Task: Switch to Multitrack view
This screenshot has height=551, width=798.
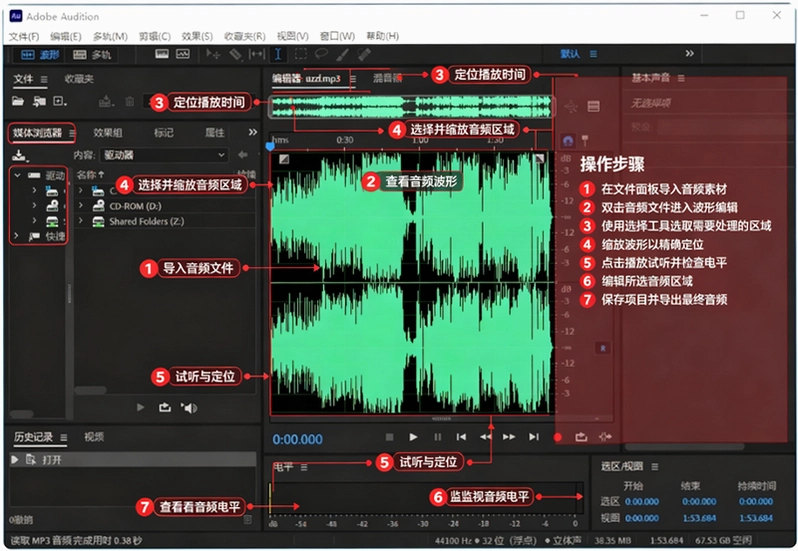Action: pyautogui.click(x=92, y=54)
